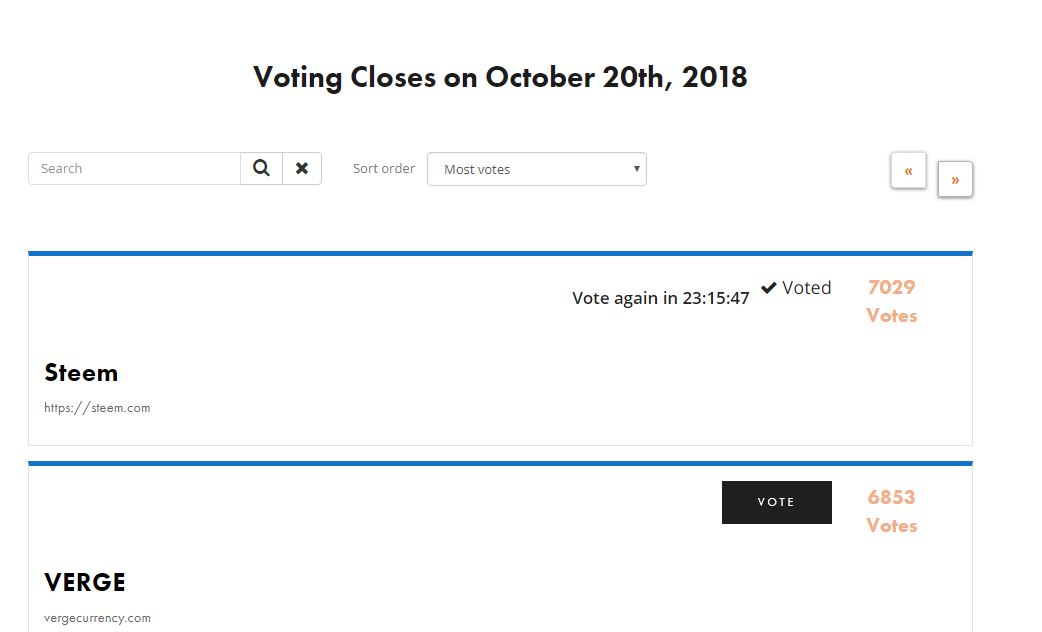Screen dimensions: 1042x632
Task: Go to next page with » arrow
Action: pos(955,180)
